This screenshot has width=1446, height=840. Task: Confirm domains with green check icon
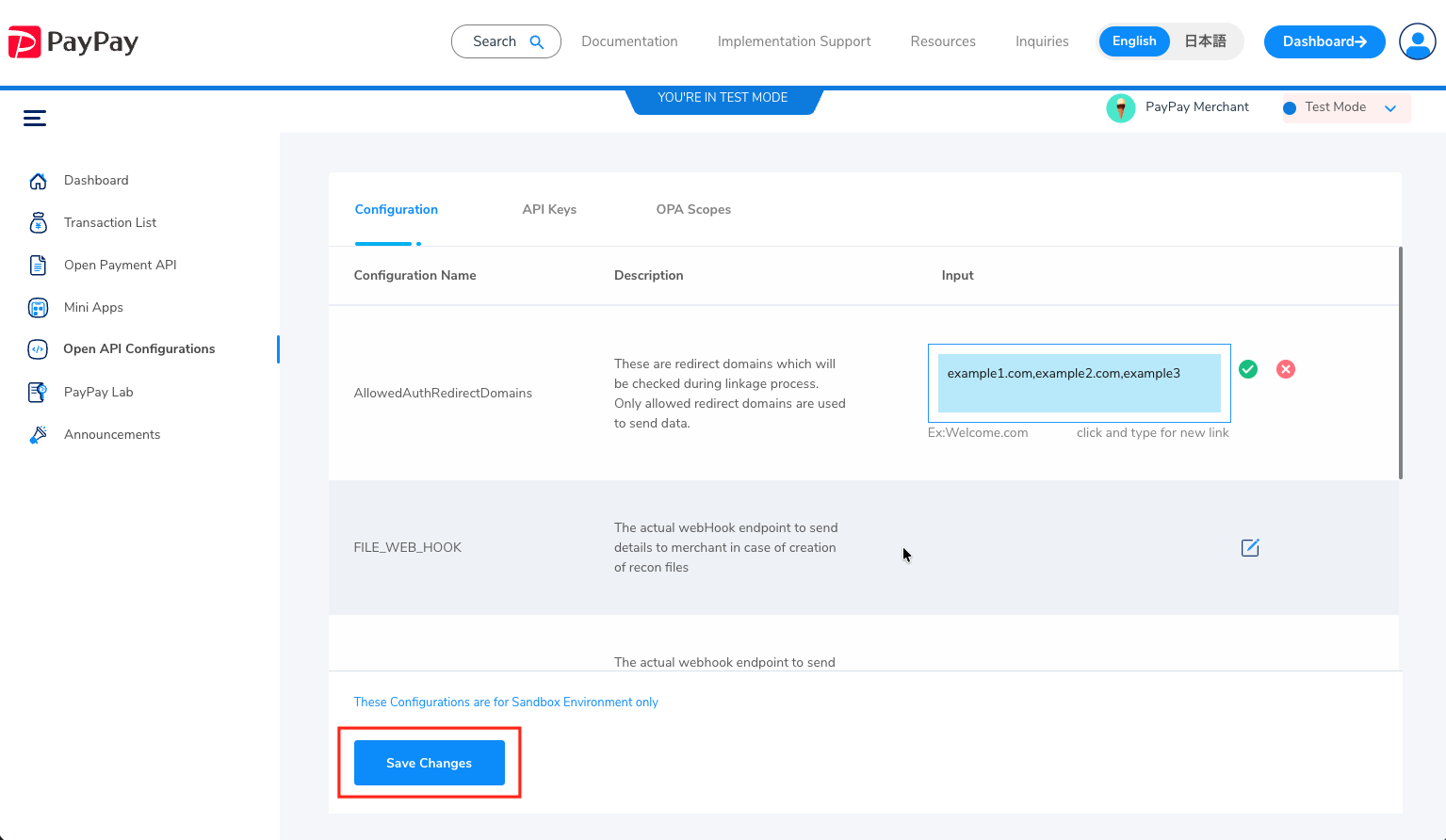click(1248, 369)
